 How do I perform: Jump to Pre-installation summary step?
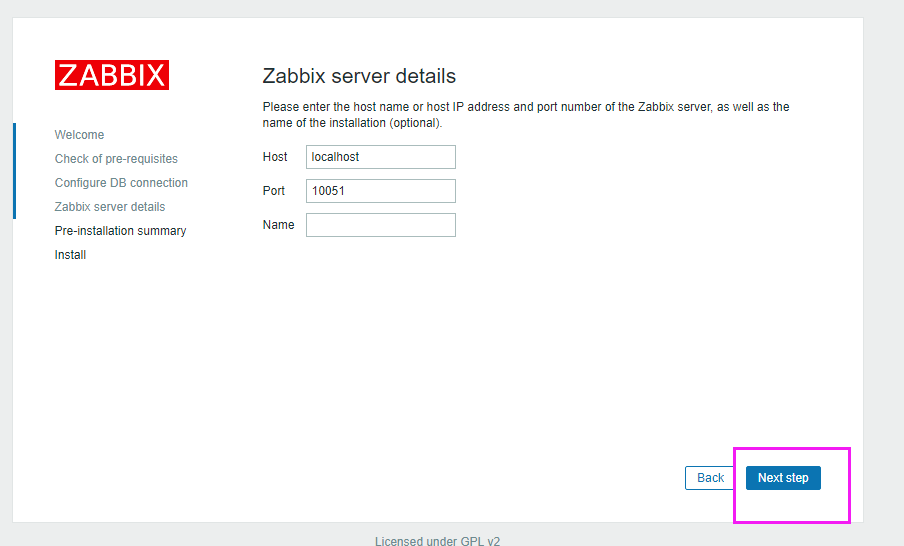120,231
